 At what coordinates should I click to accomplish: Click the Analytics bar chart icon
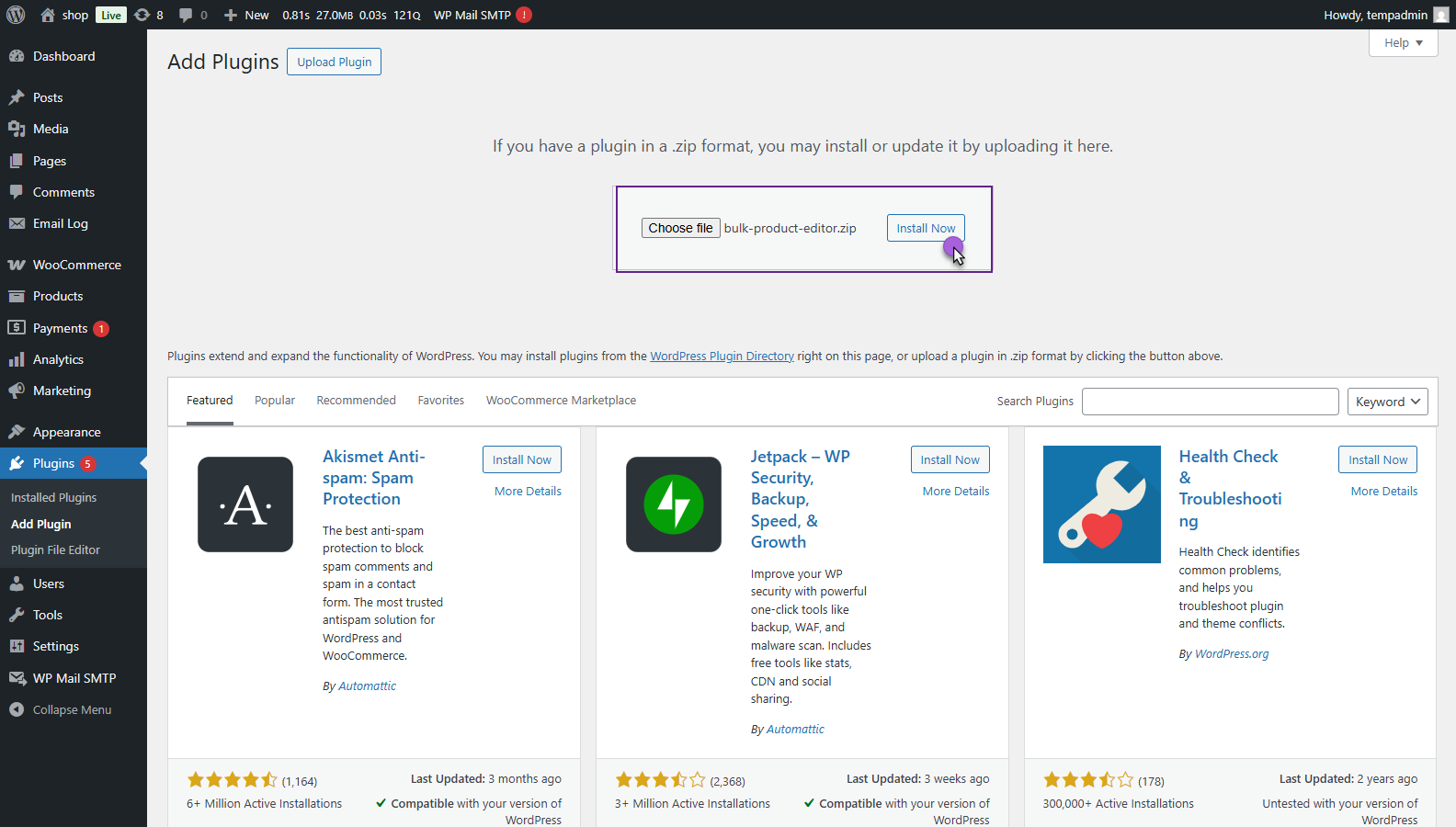17,359
